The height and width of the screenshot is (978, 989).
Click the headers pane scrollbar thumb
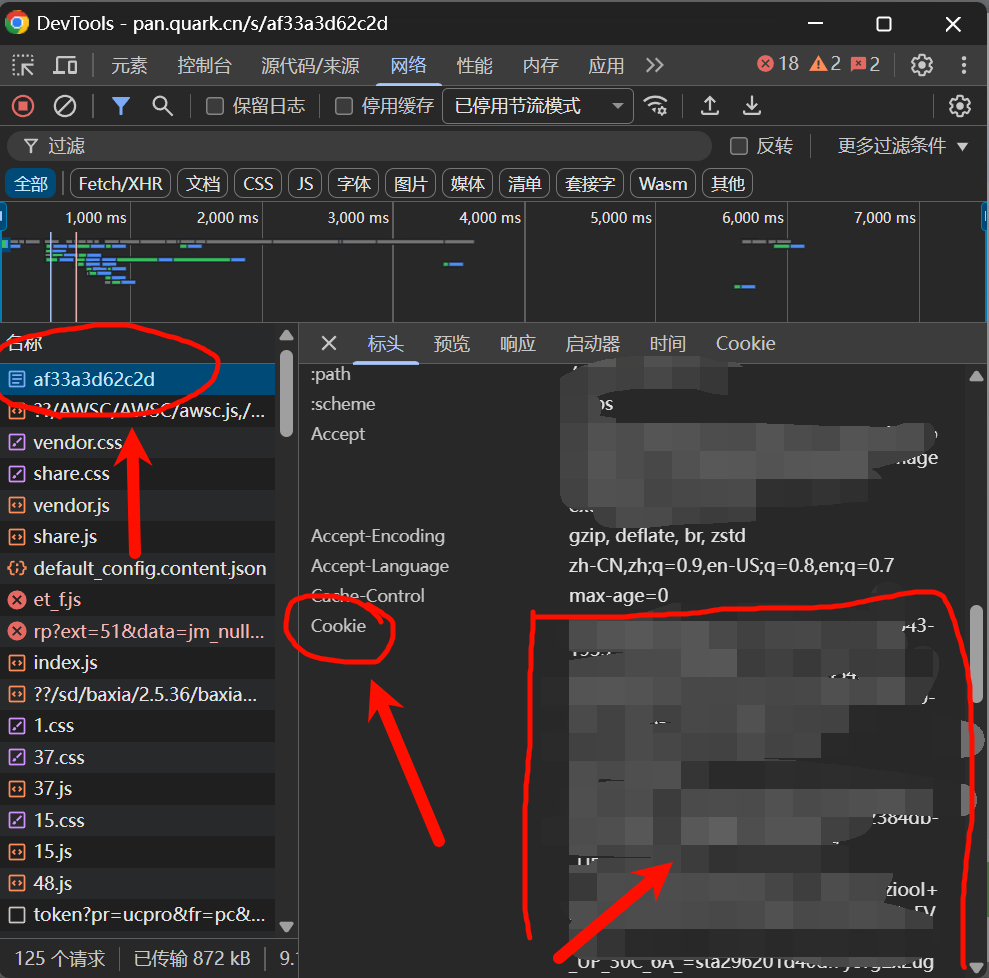click(x=976, y=654)
